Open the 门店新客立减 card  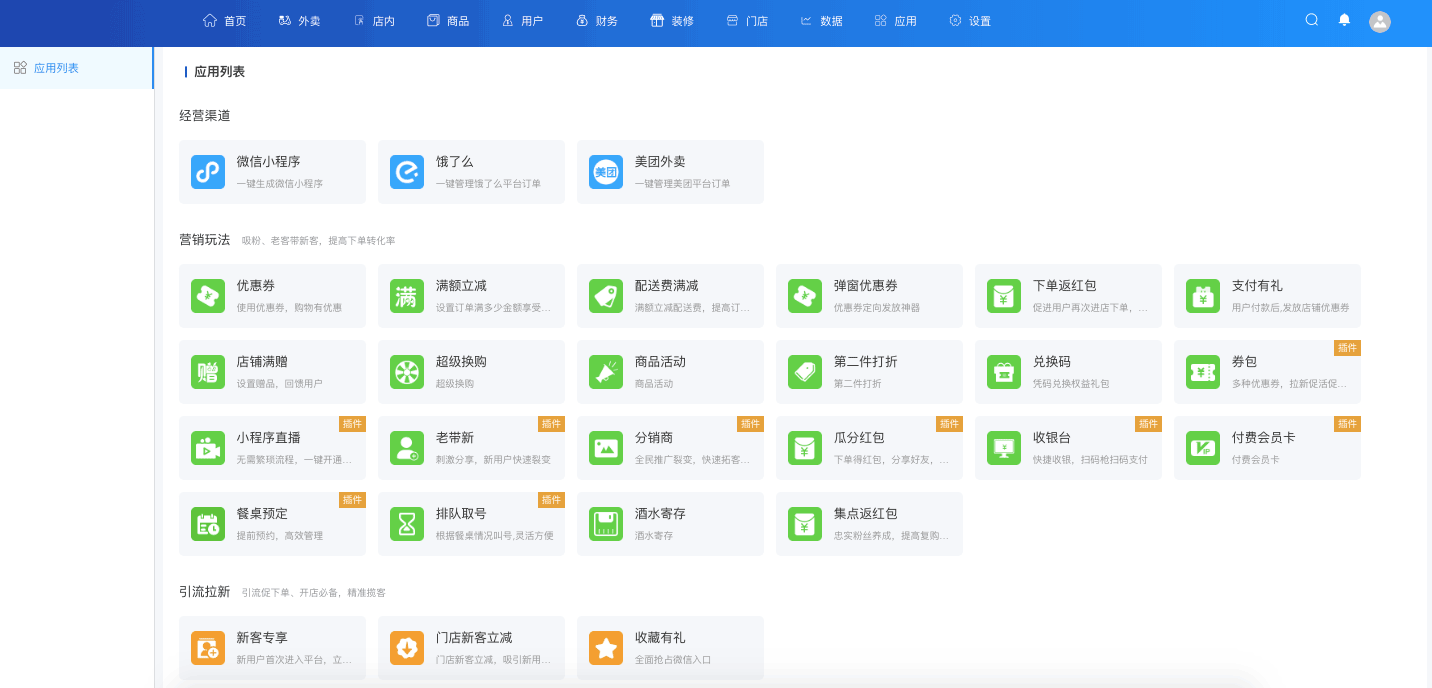(x=471, y=648)
